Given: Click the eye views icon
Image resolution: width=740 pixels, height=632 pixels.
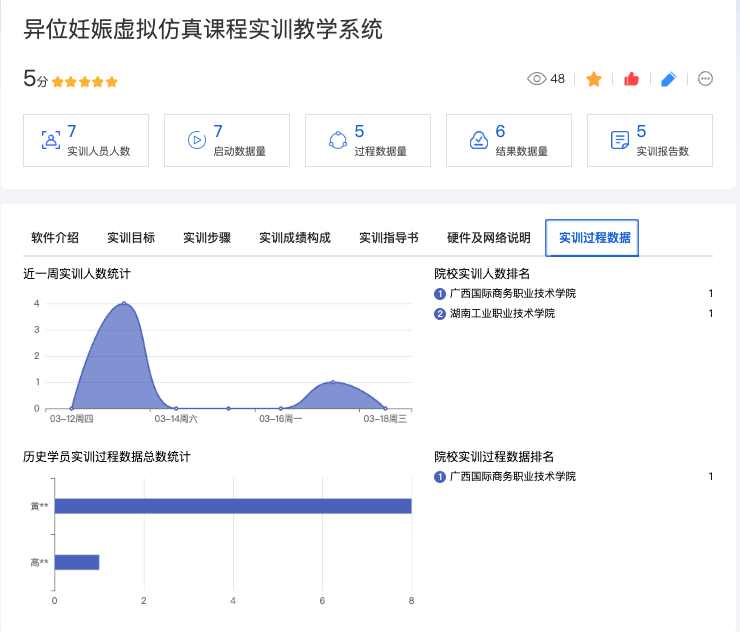Looking at the screenshot, I should coord(537,79).
